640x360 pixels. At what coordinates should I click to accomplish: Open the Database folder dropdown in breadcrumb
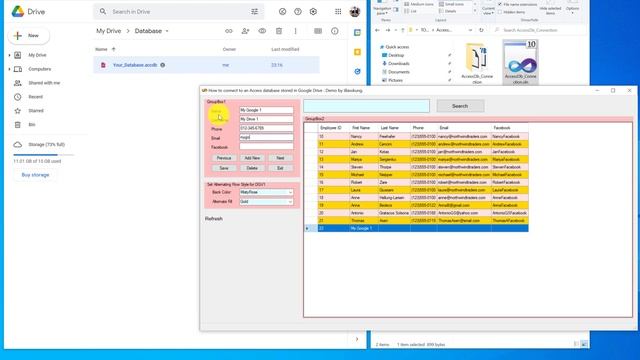pos(167,31)
